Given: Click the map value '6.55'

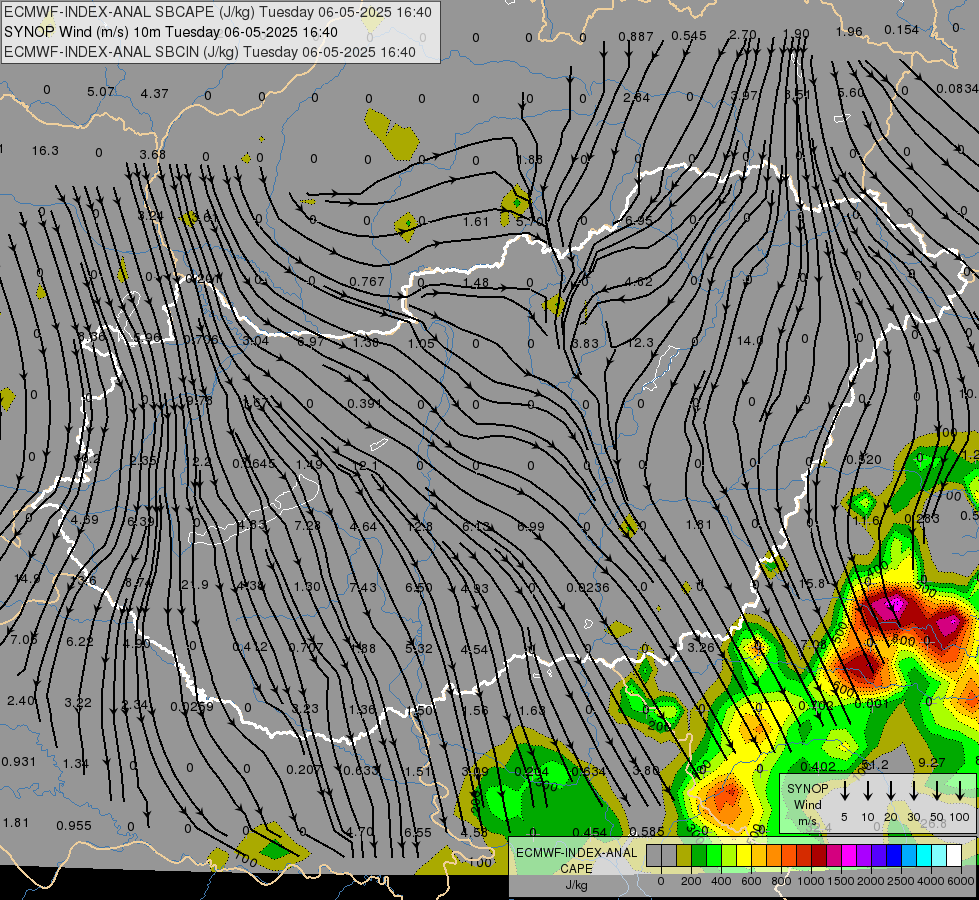Looking at the screenshot, I should coord(418,832).
